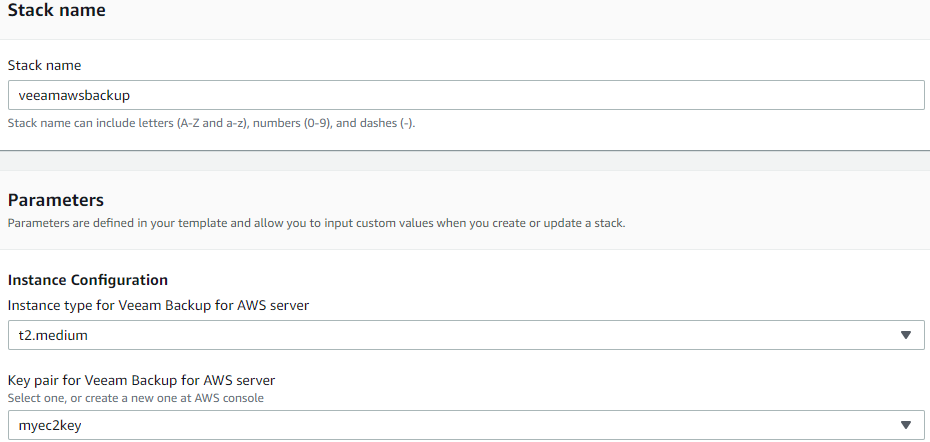Click the instance type dropdown arrow icon
The width and height of the screenshot is (930, 442).
[x=905, y=335]
